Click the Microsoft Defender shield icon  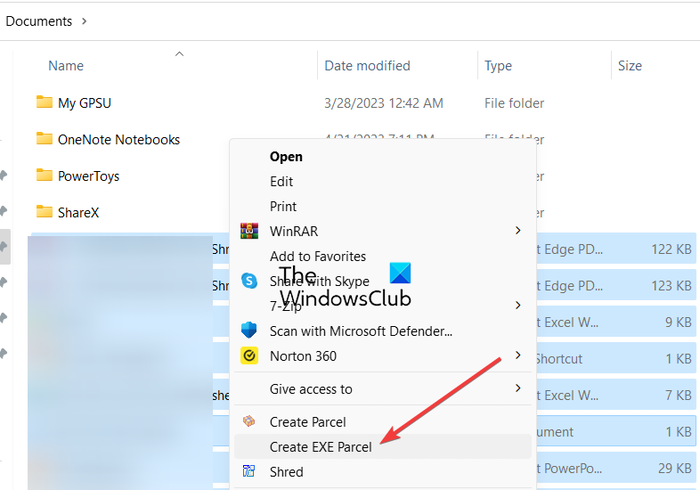pos(249,330)
